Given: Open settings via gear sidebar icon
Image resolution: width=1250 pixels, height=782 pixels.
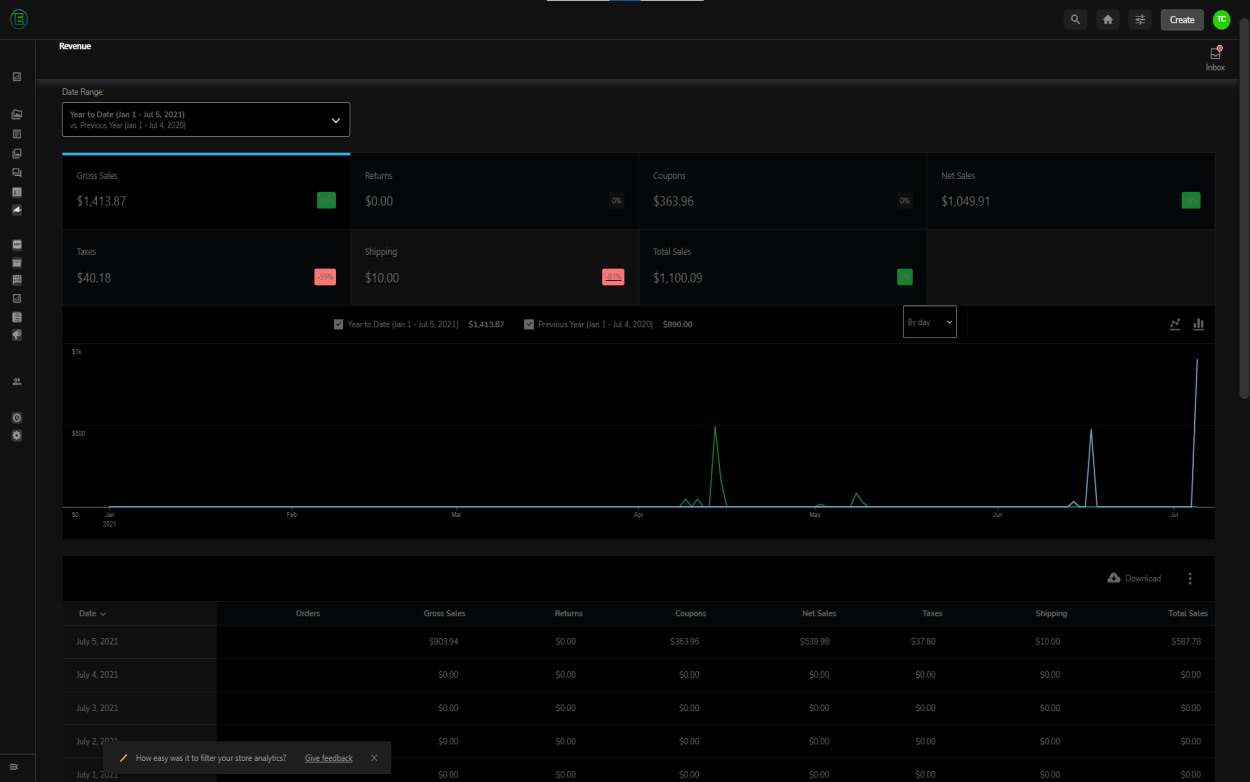Looking at the screenshot, I should coord(17,436).
